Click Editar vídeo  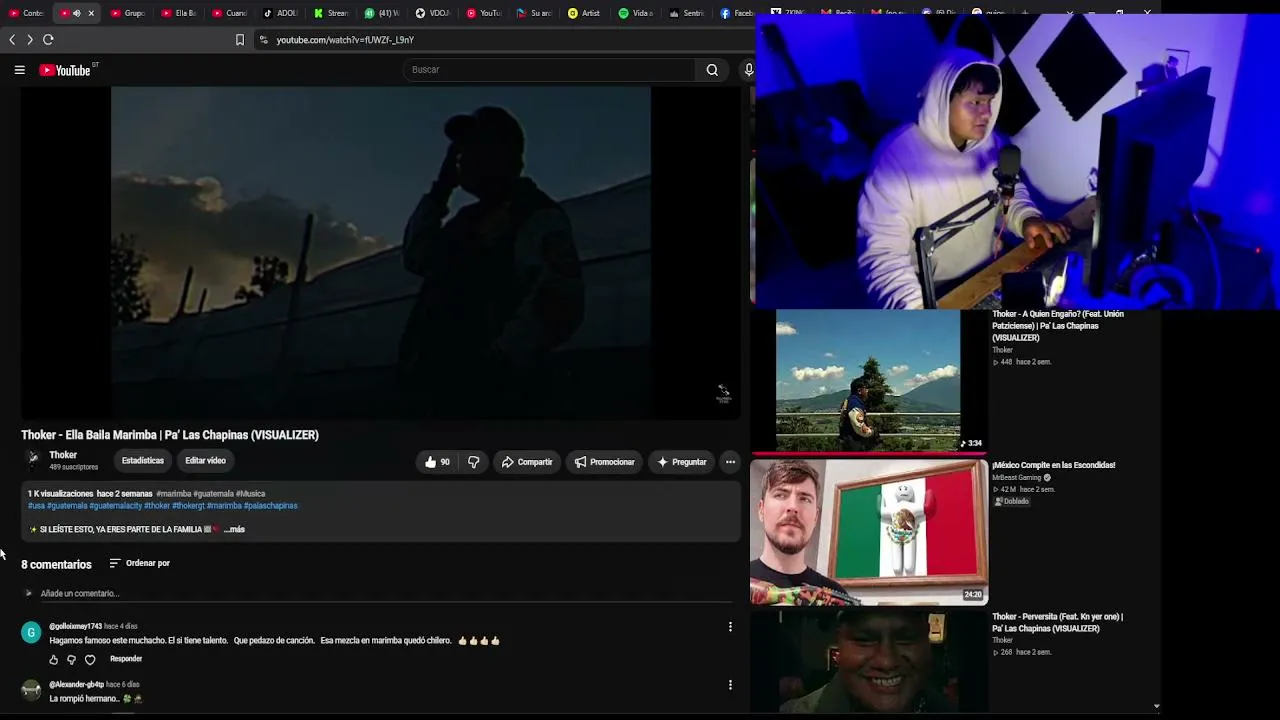205,461
